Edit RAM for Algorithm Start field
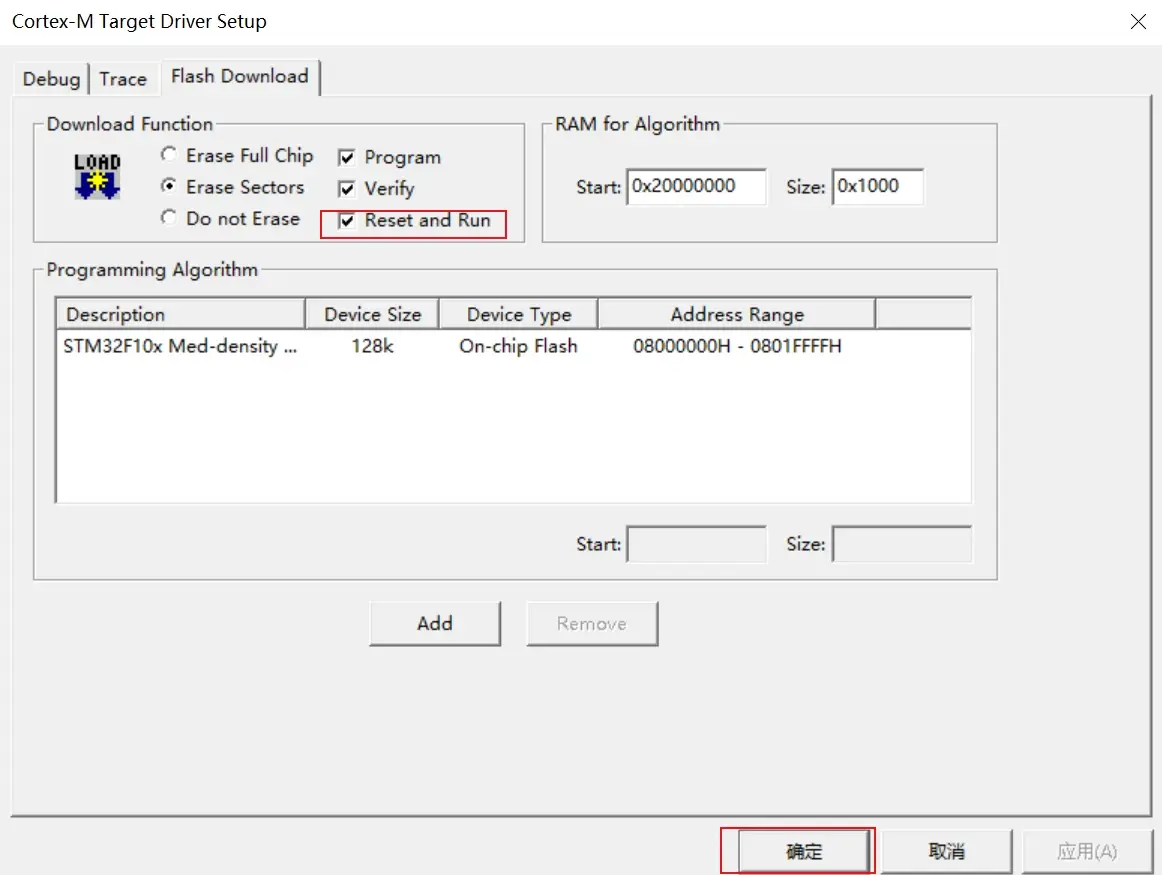This screenshot has height=875, width=1162. click(x=696, y=187)
